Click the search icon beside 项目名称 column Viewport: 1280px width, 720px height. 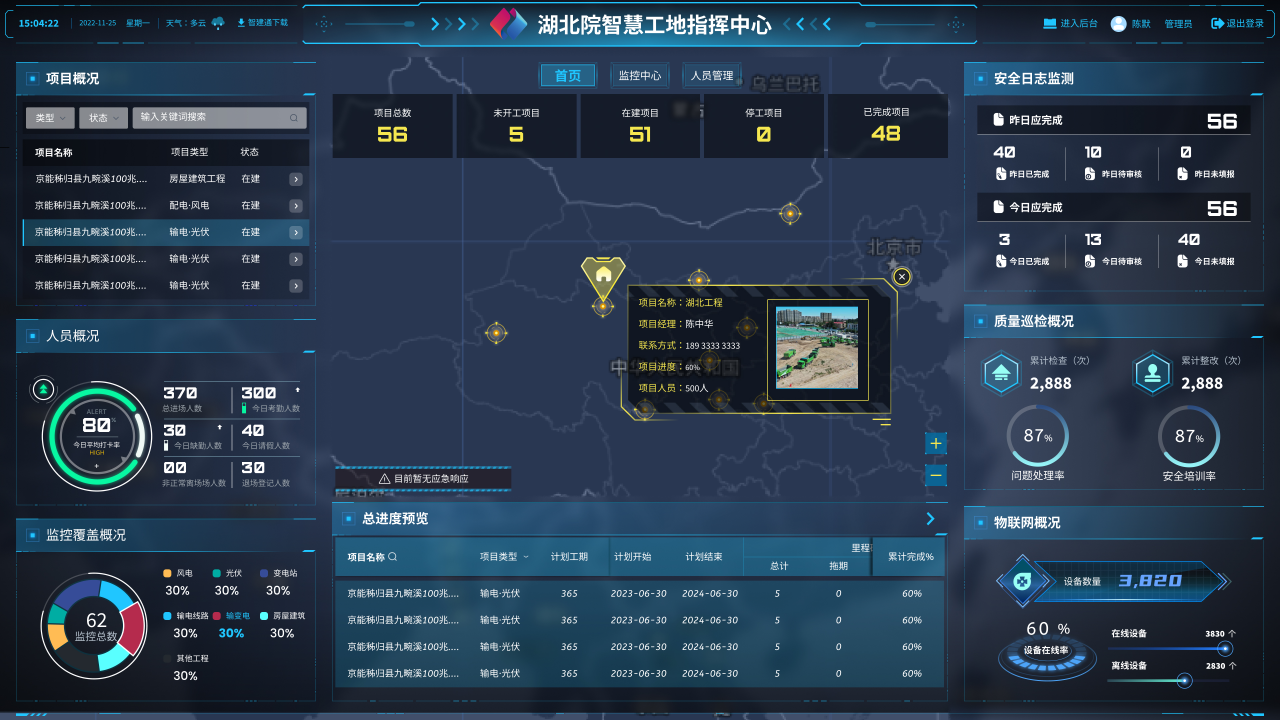(393, 557)
